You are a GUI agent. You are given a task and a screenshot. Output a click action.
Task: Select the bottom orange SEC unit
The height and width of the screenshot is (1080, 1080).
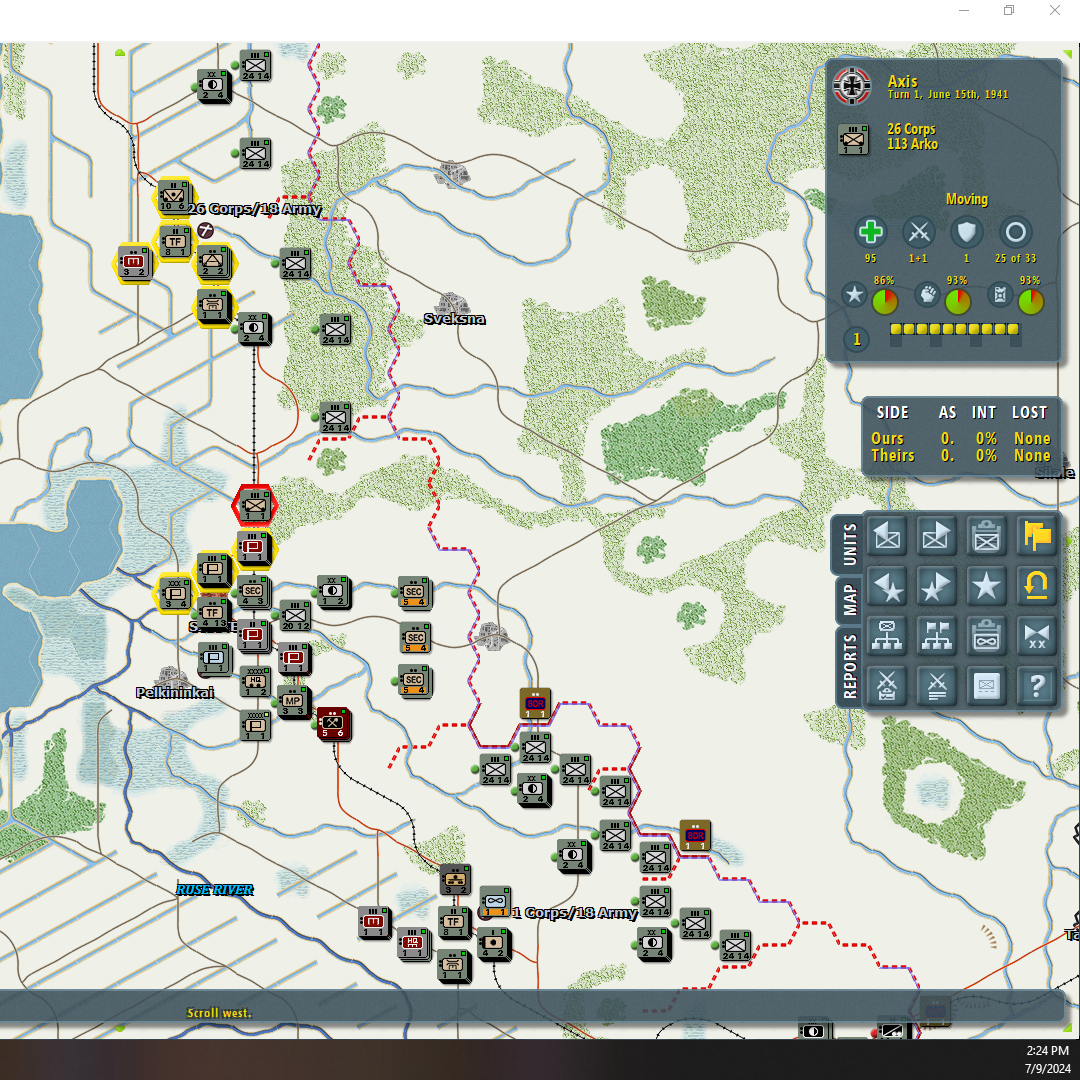click(x=415, y=681)
